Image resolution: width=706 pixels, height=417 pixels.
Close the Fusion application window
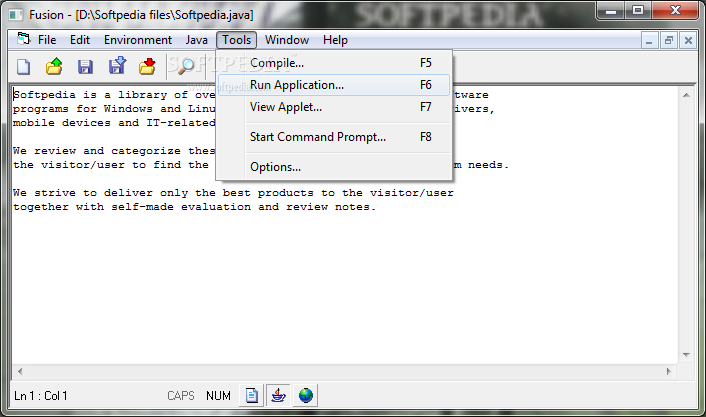pyautogui.click(x=675, y=11)
